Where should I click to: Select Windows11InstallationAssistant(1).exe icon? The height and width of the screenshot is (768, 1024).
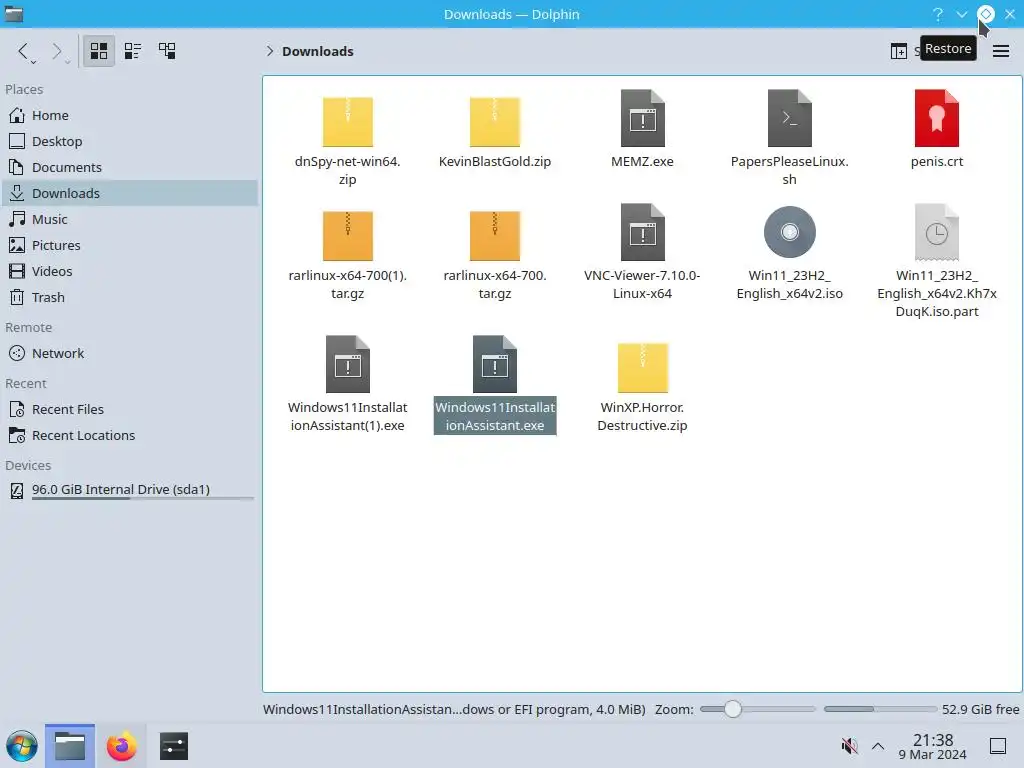[347, 364]
